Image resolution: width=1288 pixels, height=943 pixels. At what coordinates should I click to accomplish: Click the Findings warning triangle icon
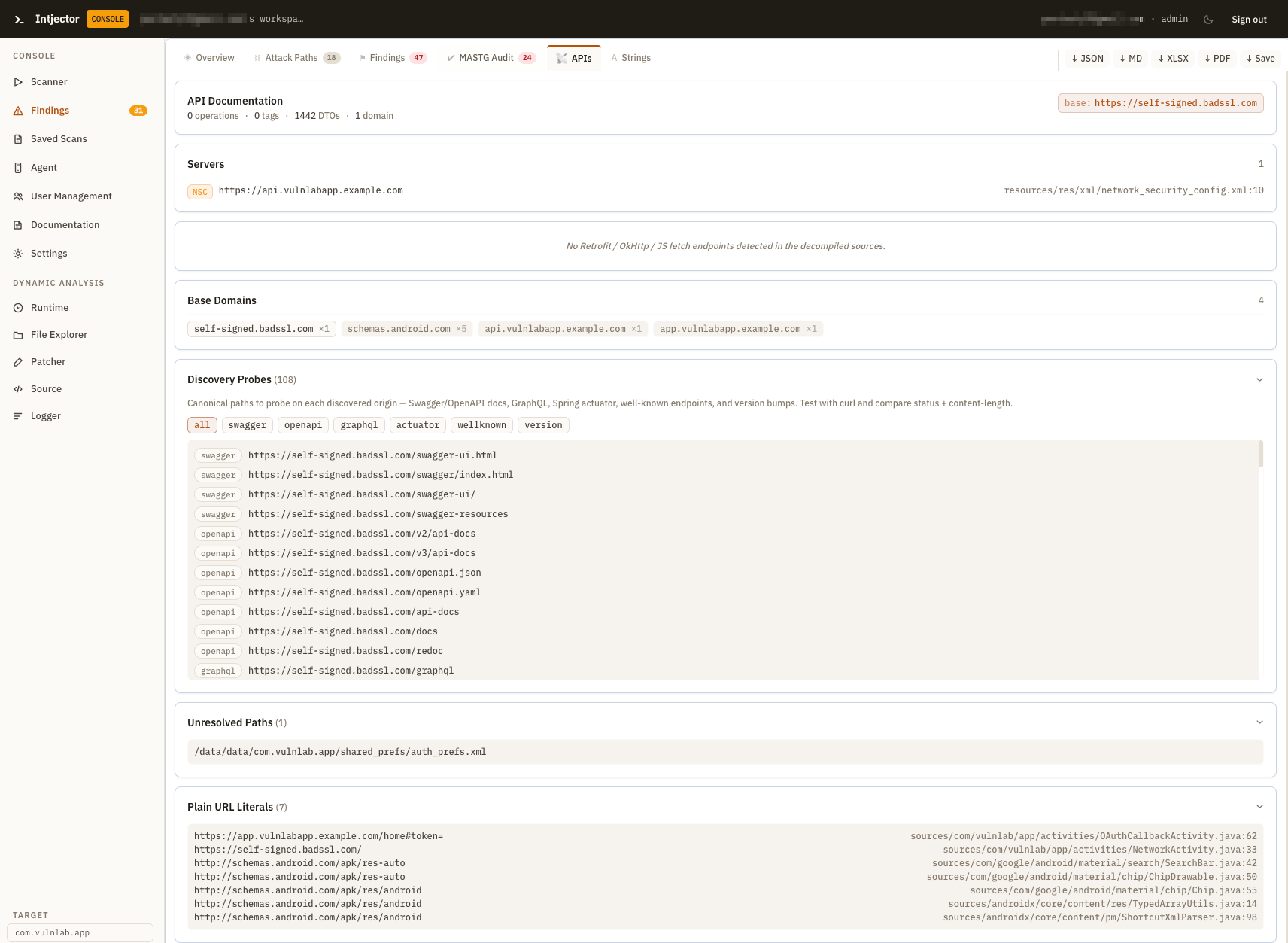point(18,111)
